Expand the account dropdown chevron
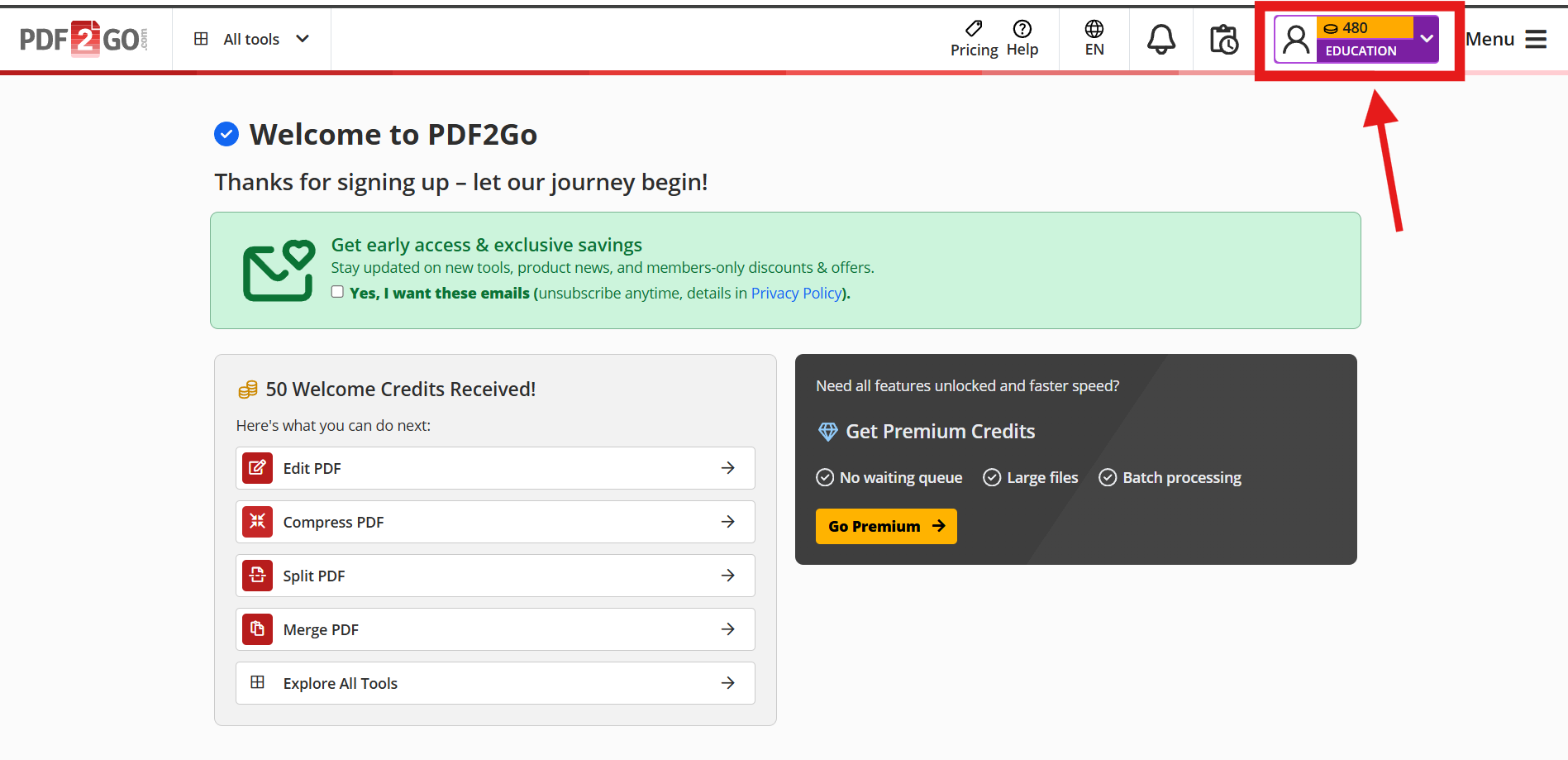This screenshot has height=760, width=1568. click(x=1426, y=39)
